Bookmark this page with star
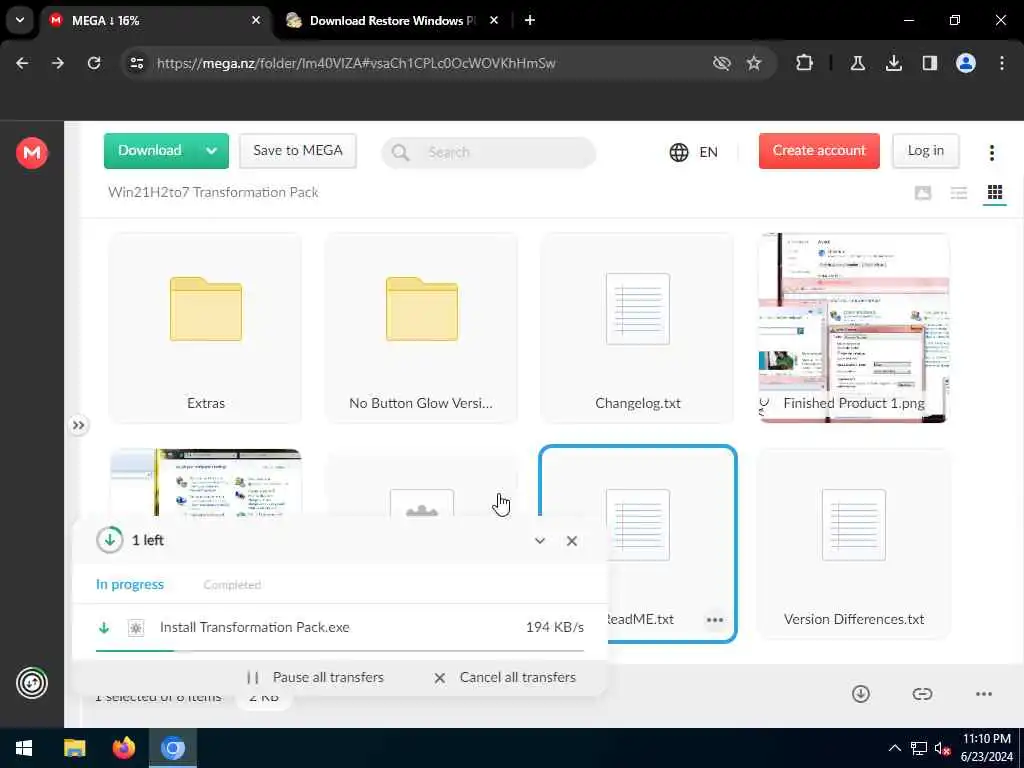Image resolution: width=1024 pixels, height=768 pixels. [x=754, y=63]
